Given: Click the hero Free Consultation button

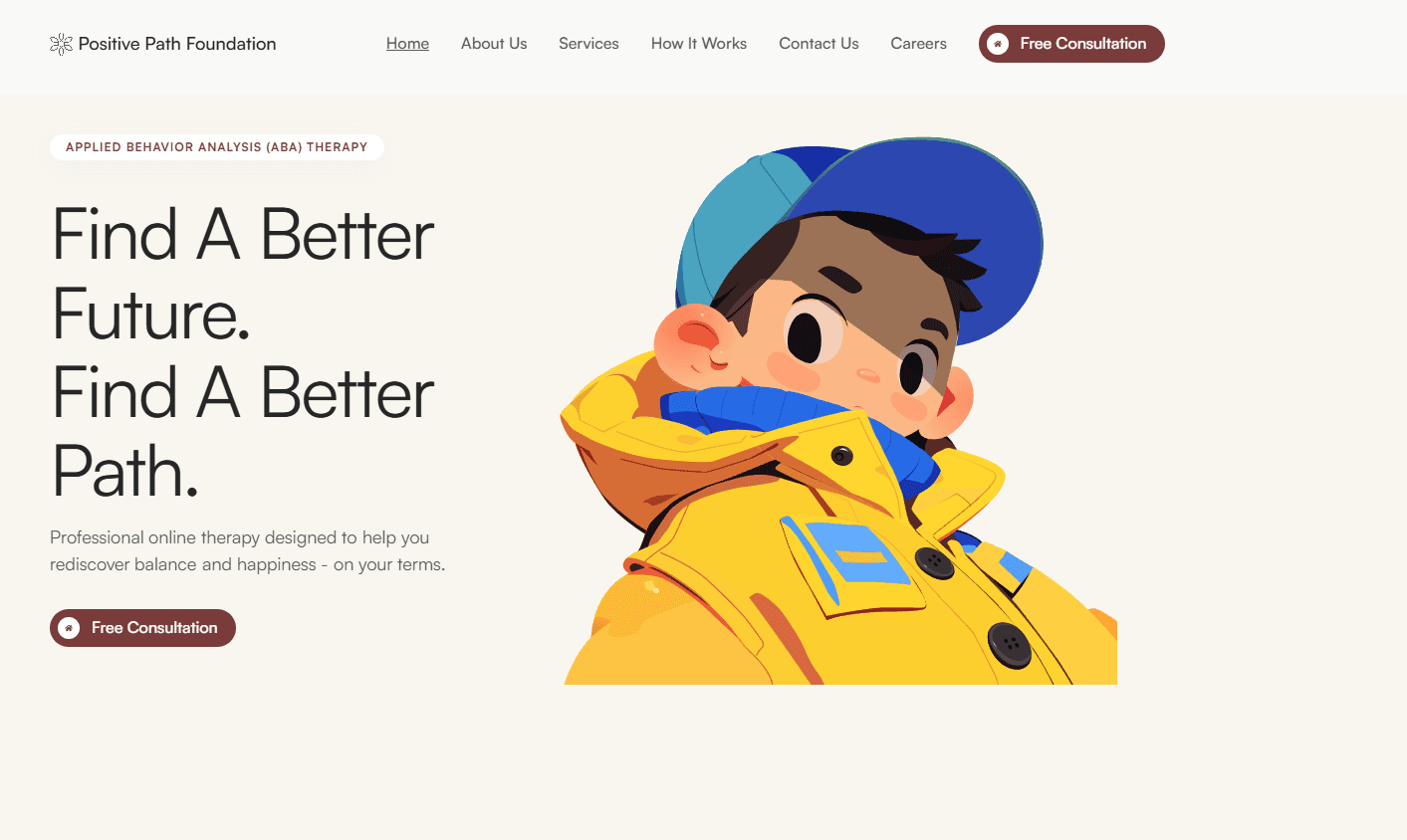Looking at the screenshot, I should point(142,628).
